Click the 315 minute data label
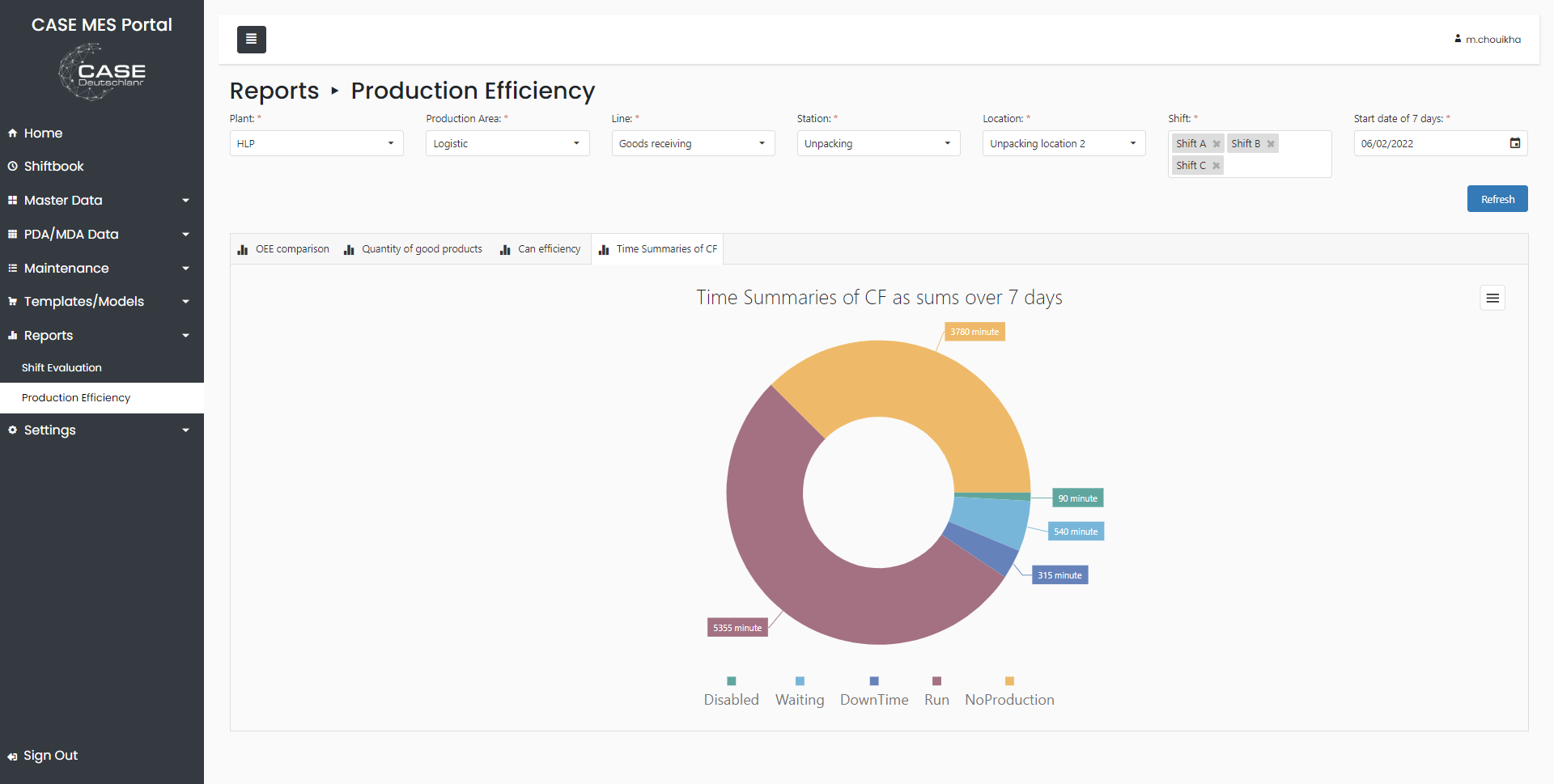 1059,575
